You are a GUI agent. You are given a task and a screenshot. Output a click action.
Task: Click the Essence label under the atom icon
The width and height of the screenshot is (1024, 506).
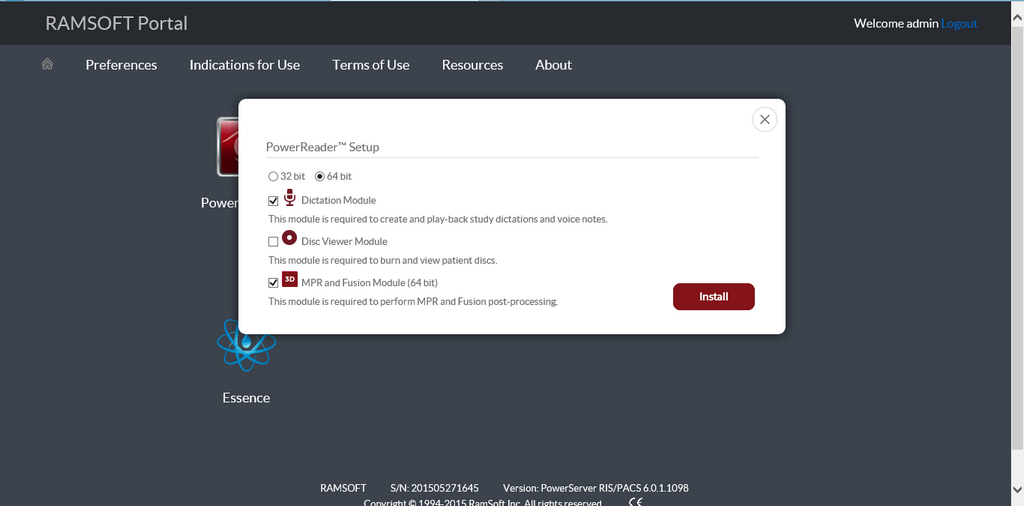tap(246, 398)
